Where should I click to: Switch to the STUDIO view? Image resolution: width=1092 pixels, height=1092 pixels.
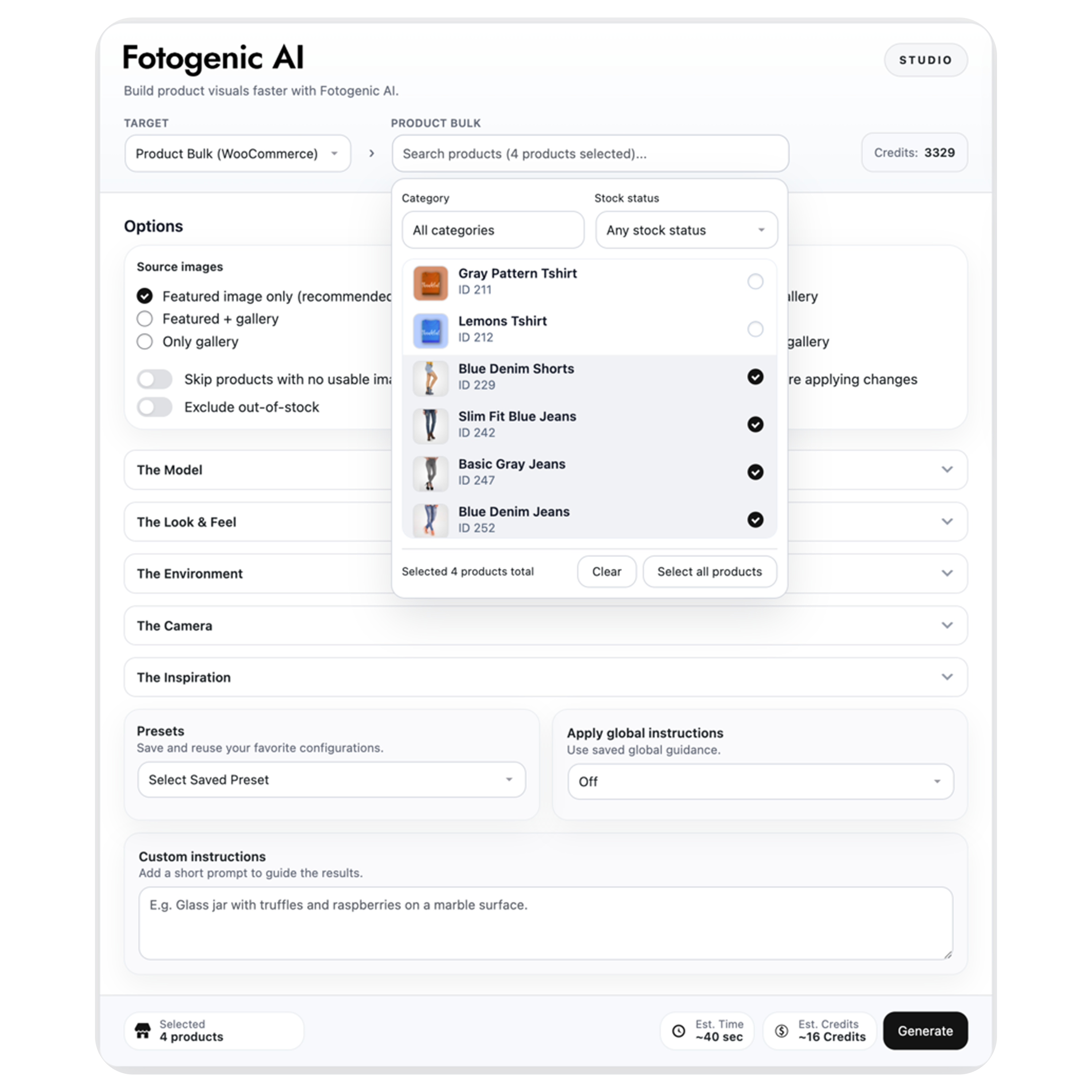point(925,59)
